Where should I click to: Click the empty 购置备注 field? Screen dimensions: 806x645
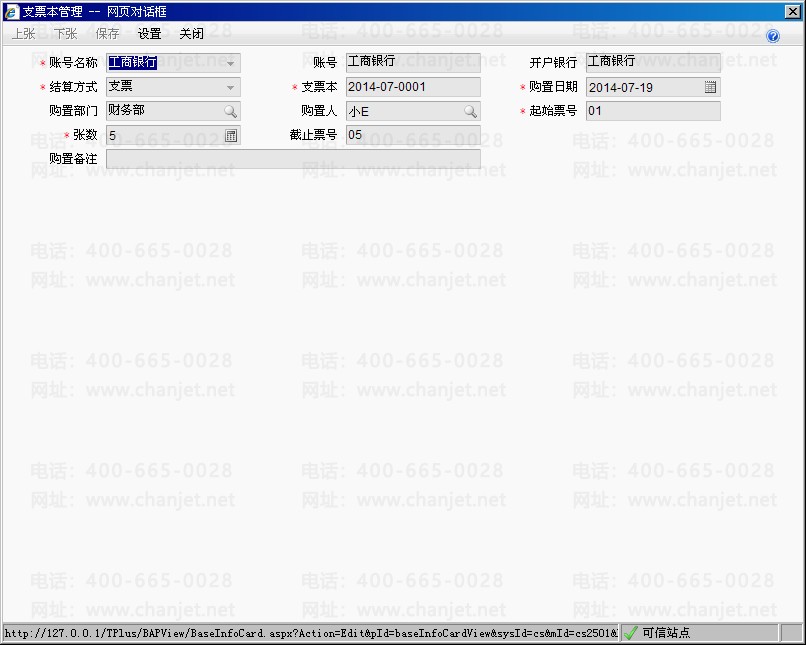294,159
